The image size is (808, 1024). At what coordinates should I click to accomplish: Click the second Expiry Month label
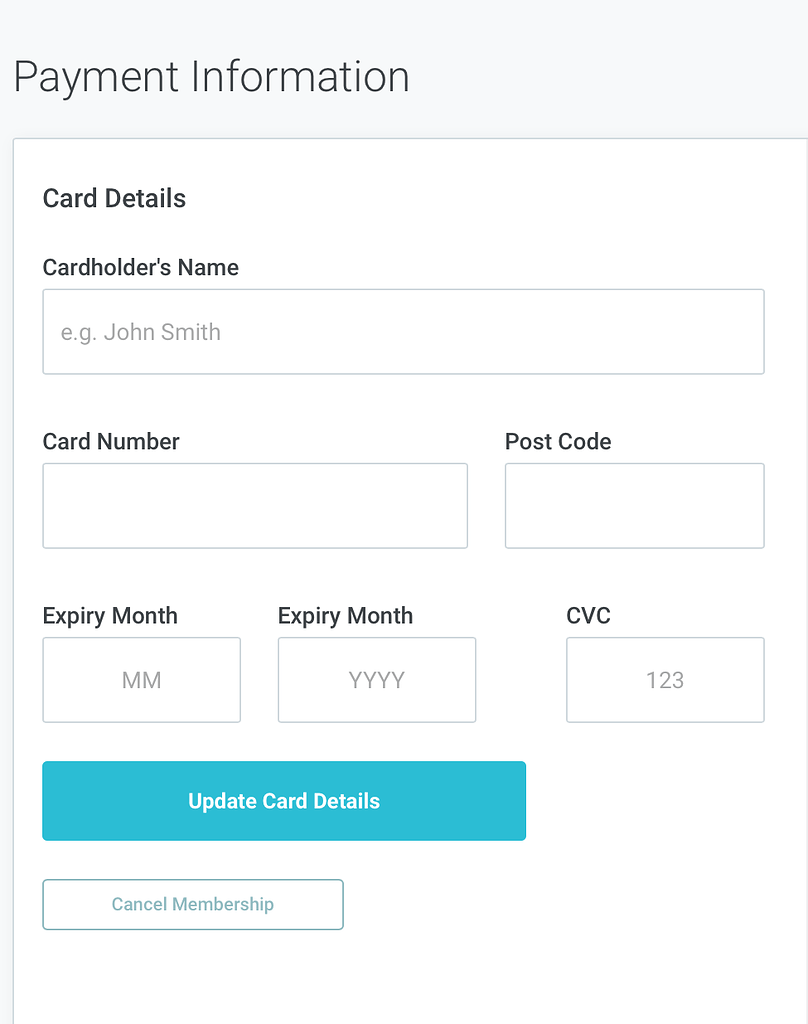[344, 616]
